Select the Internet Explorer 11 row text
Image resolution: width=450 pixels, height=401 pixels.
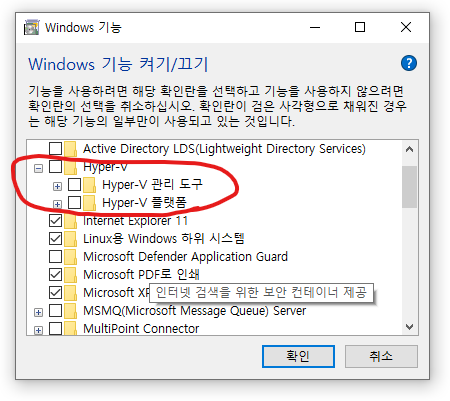(x=135, y=220)
